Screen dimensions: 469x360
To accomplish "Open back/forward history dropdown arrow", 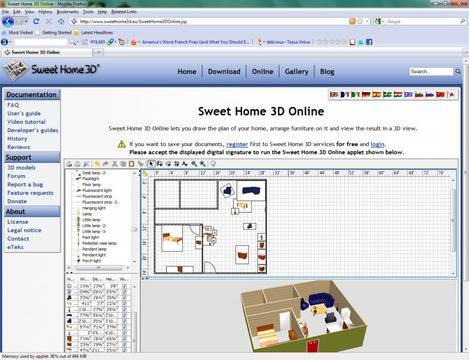I will [26, 22].
